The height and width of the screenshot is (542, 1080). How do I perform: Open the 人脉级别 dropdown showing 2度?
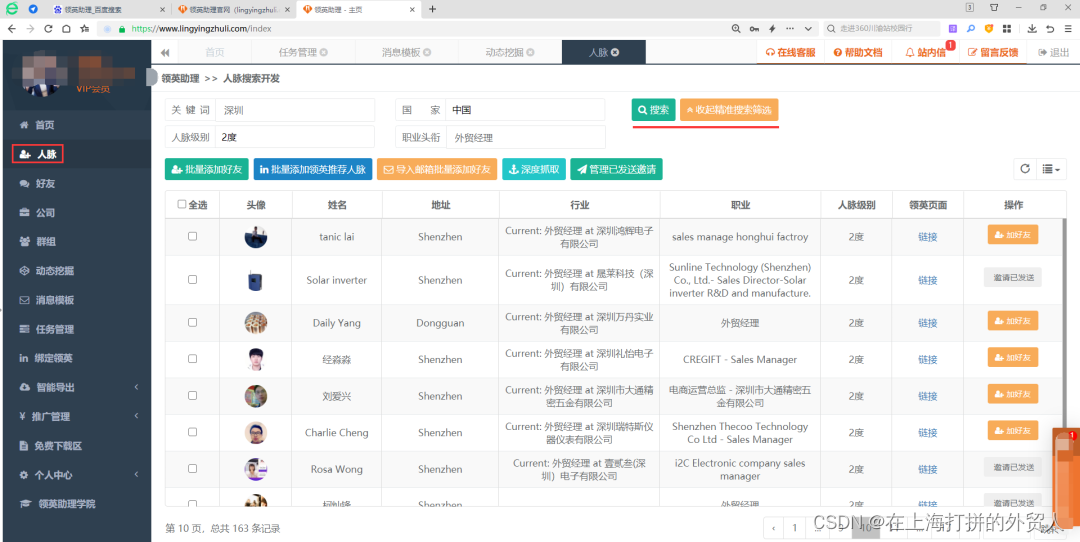tap(295, 137)
